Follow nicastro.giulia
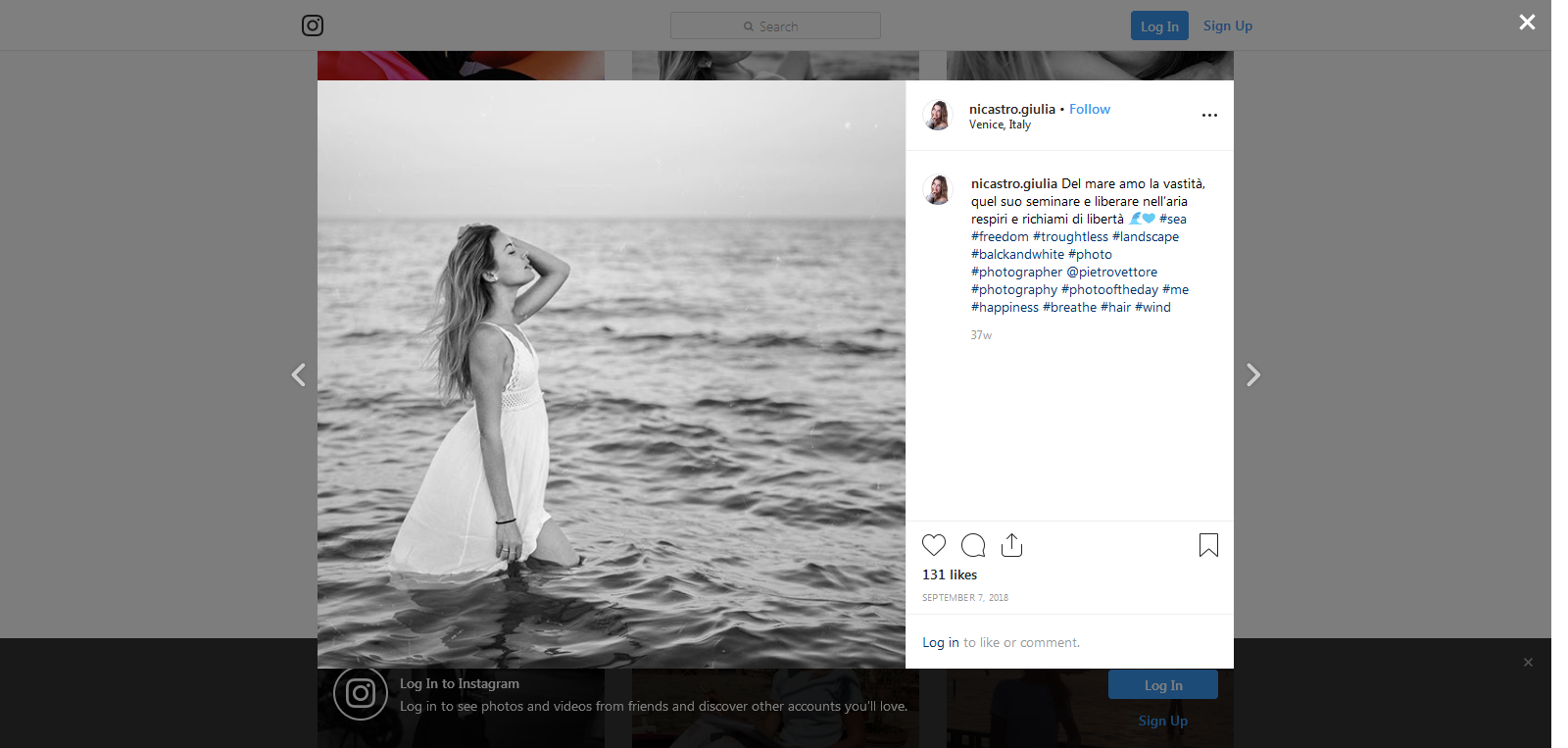1568x748 pixels. [1090, 109]
